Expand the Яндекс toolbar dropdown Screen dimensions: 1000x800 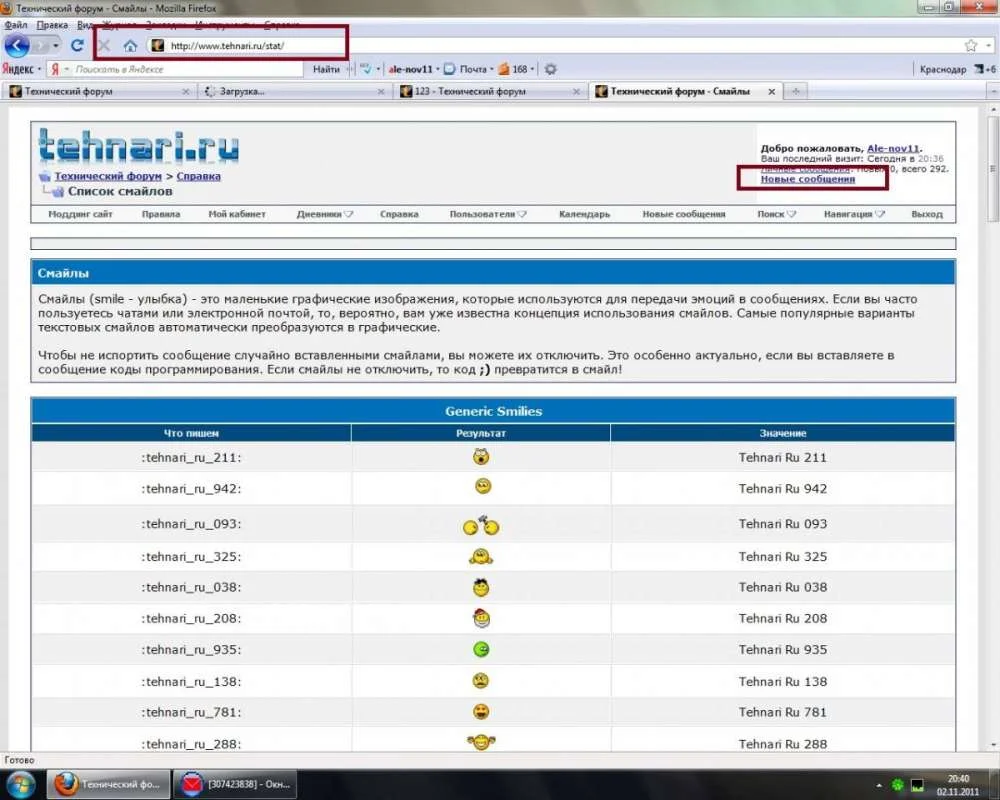pos(39,69)
